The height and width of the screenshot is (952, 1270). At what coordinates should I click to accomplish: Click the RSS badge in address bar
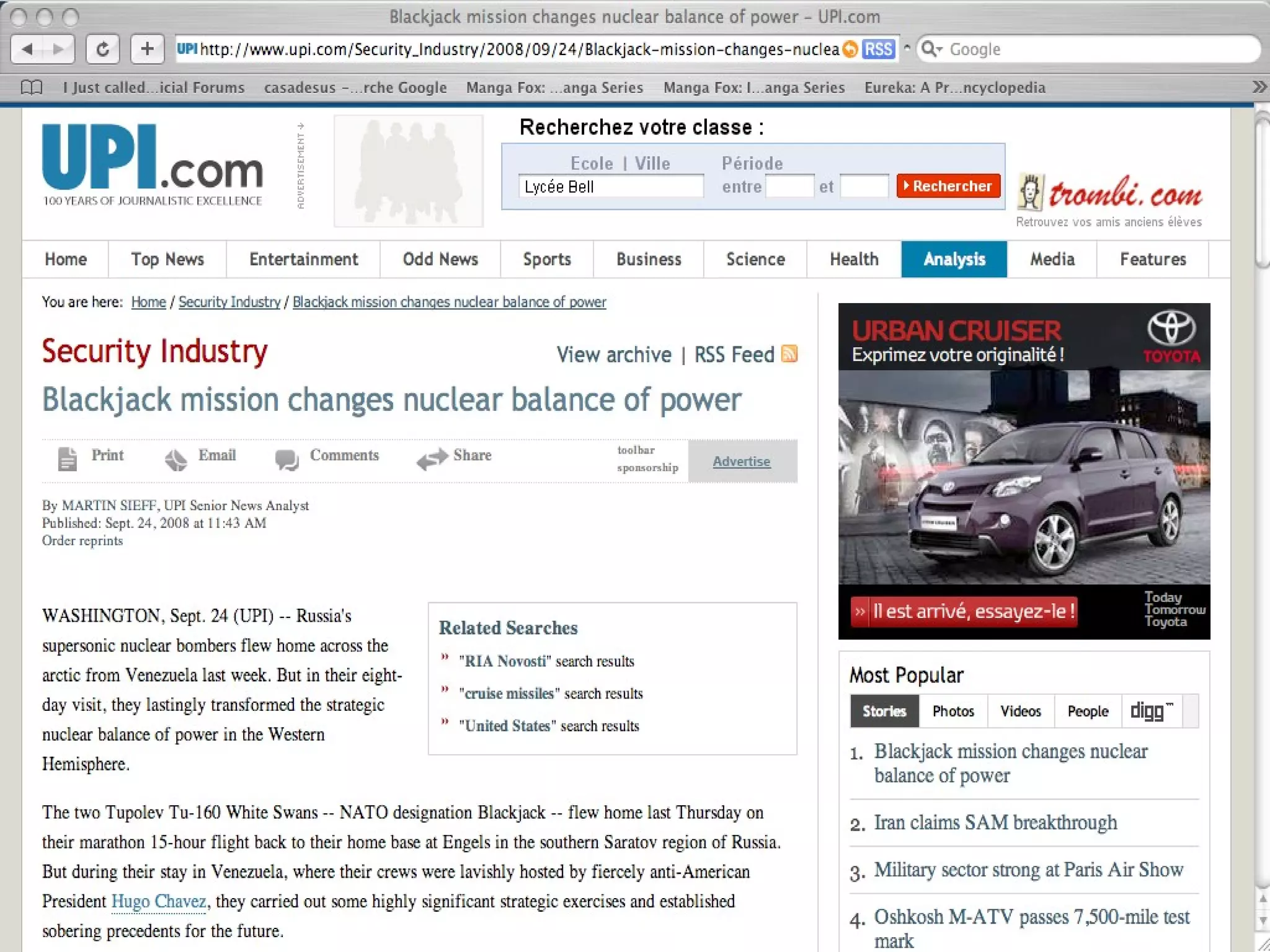[x=878, y=49]
